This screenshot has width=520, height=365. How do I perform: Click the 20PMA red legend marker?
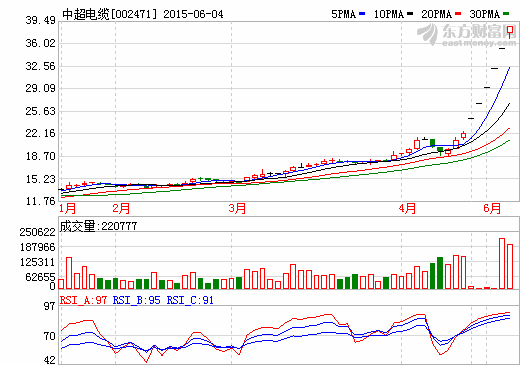tap(458, 14)
